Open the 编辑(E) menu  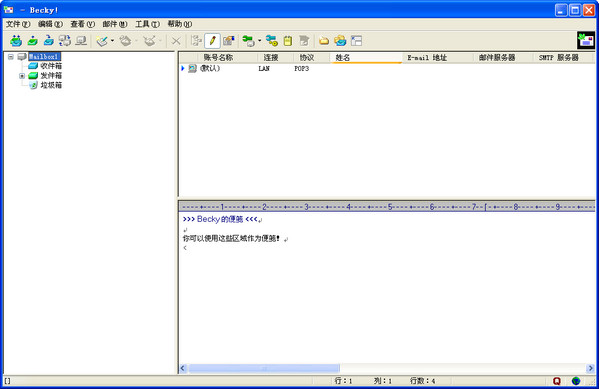pos(50,24)
